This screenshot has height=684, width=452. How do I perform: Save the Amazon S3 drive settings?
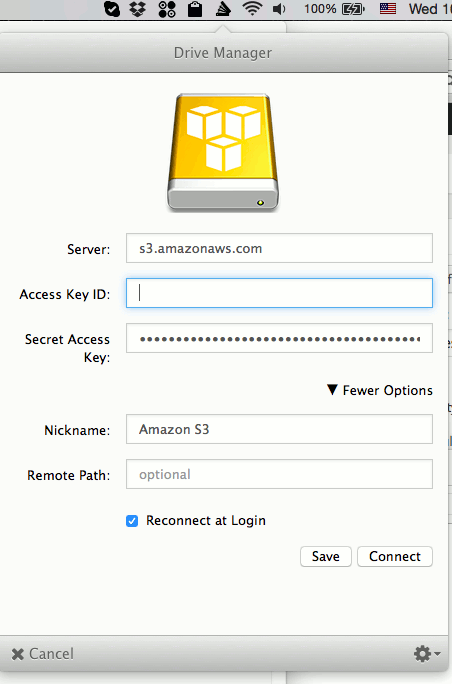(325, 556)
